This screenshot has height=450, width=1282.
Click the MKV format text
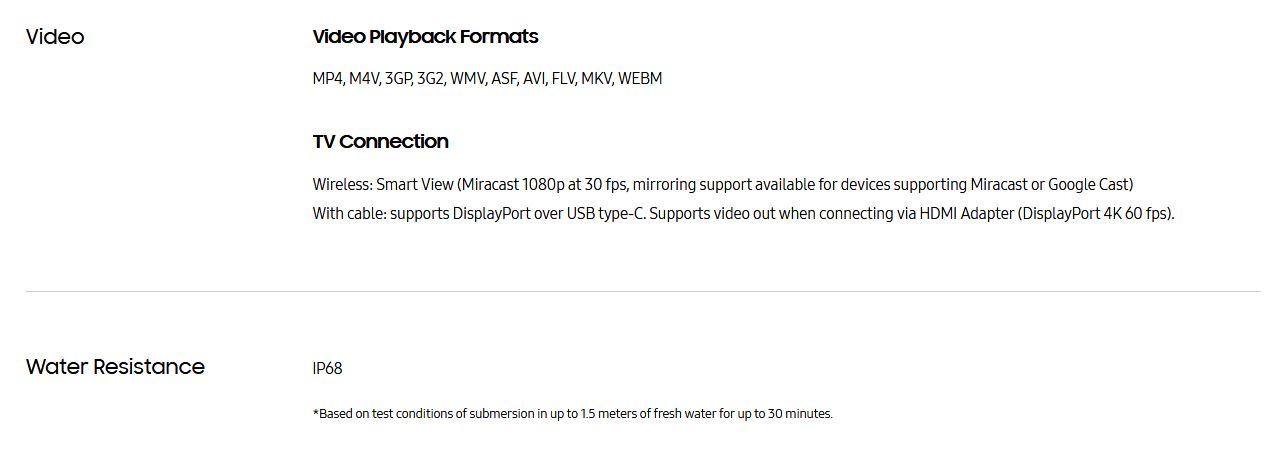click(596, 78)
